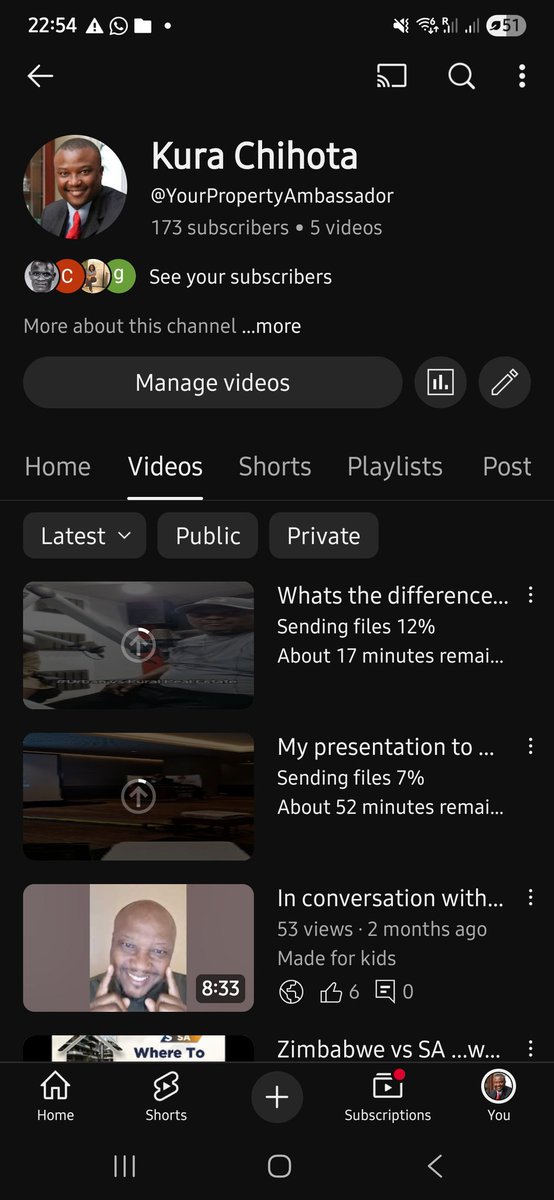Switch to the Post channel tab
The image size is (554, 1200).
tap(507, 467)
